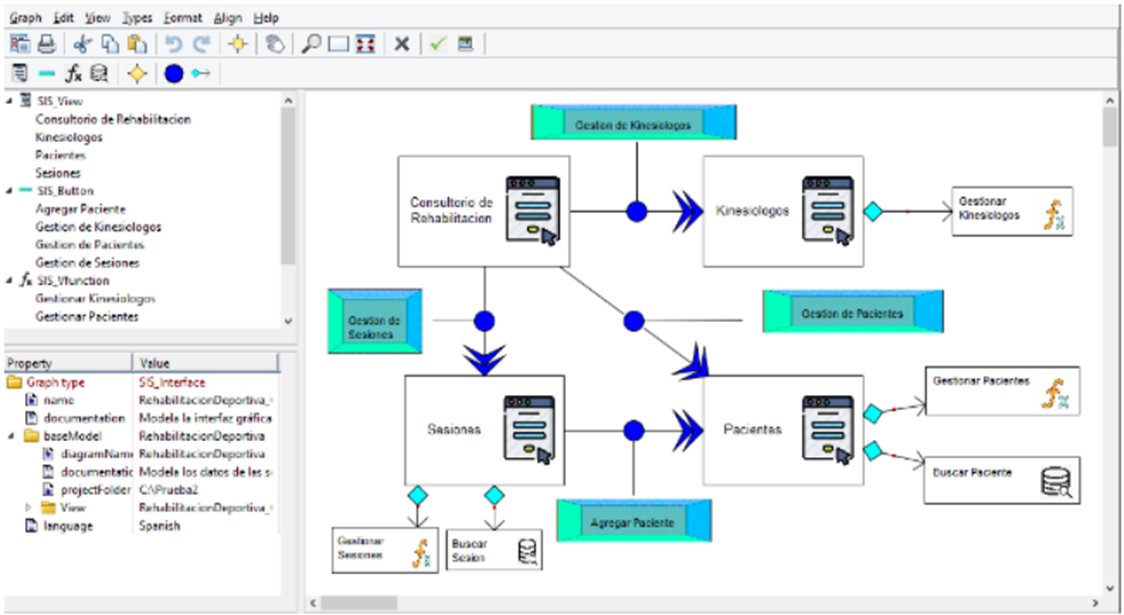Select the yellow square select tool
Image resolution: width=1124 pixels, height=615 pixels.
click(x=238, y=44)
